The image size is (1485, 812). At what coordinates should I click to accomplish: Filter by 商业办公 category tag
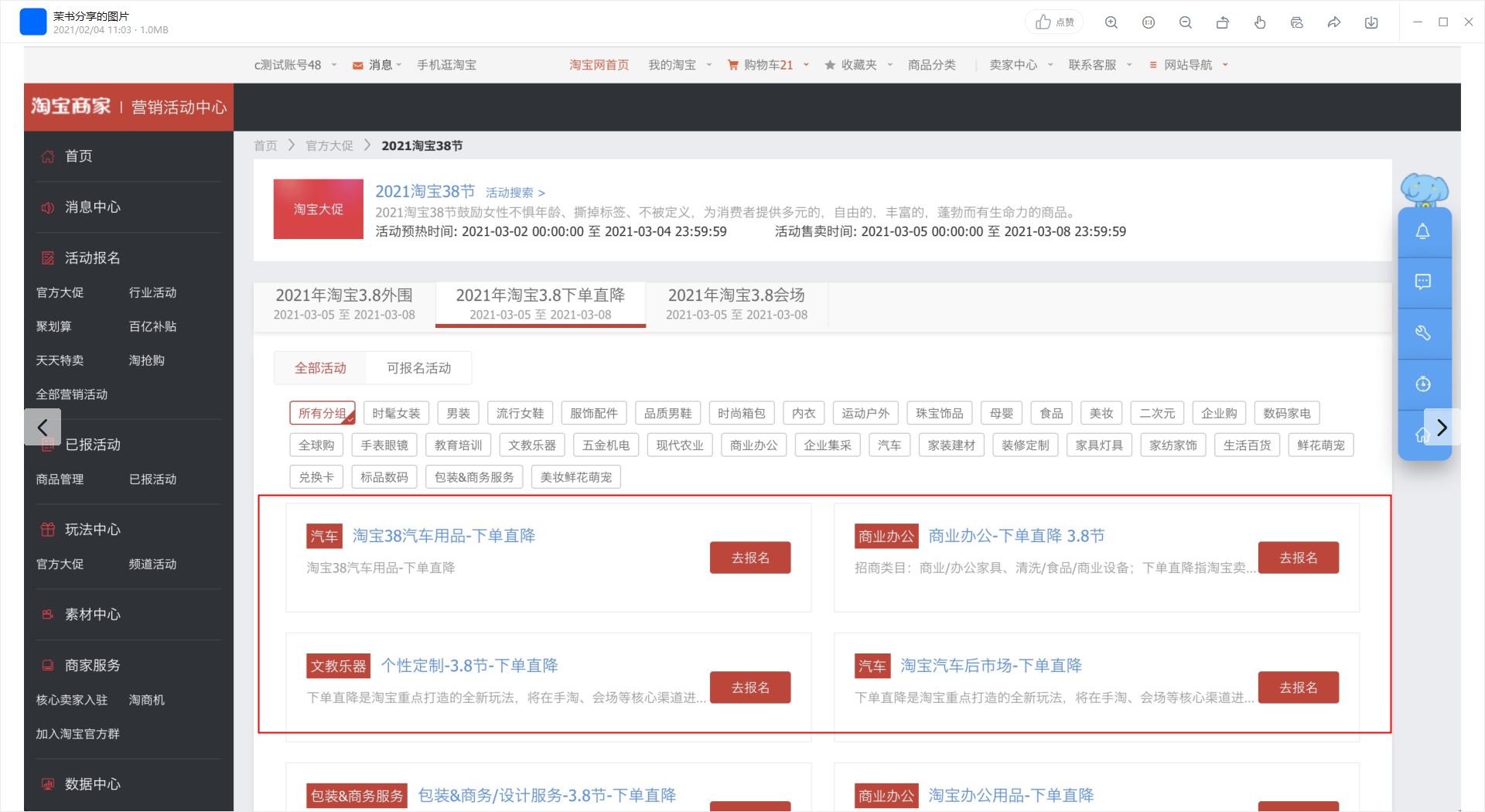coord(753,445)
